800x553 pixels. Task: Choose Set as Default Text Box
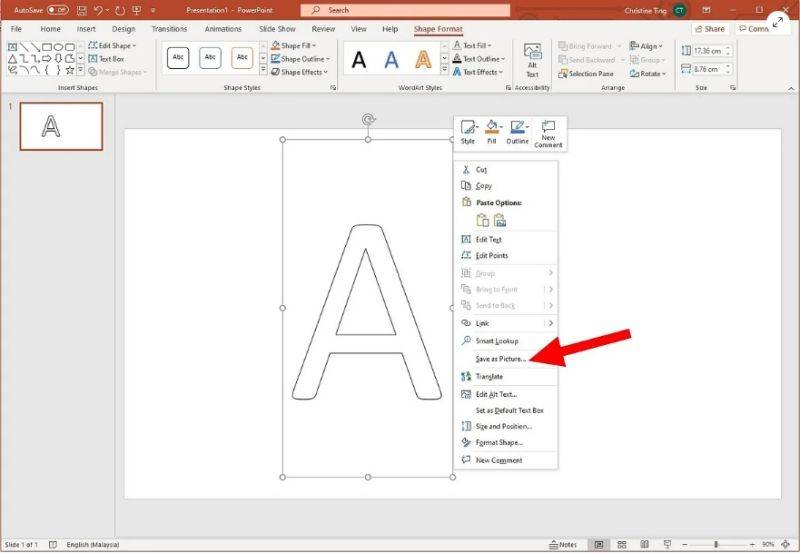[x=506, y=410]
